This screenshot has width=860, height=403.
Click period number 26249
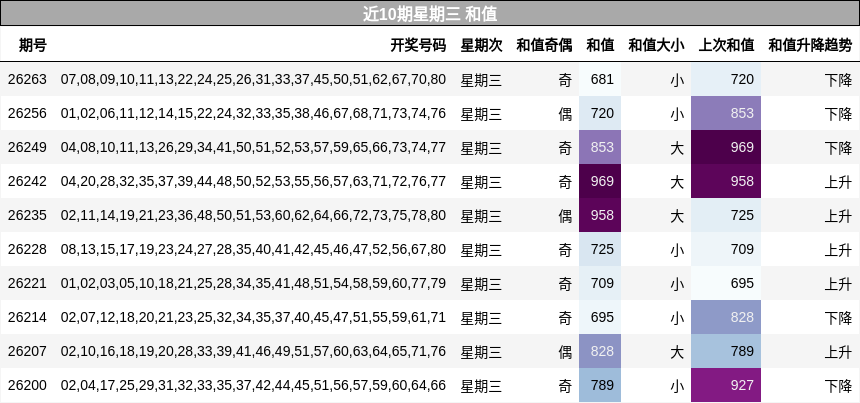(x=27, y=147)
